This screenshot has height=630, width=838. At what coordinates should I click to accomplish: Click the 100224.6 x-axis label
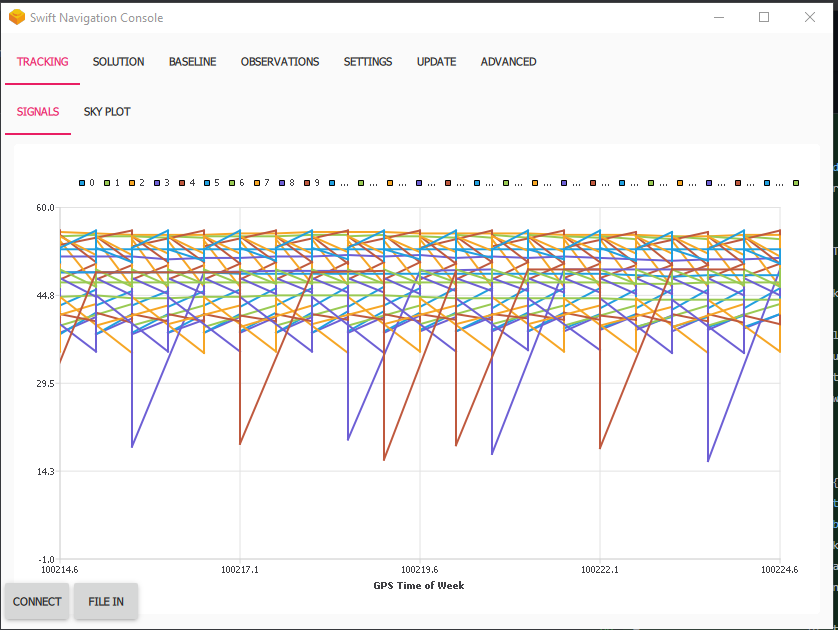coord(780,570)
